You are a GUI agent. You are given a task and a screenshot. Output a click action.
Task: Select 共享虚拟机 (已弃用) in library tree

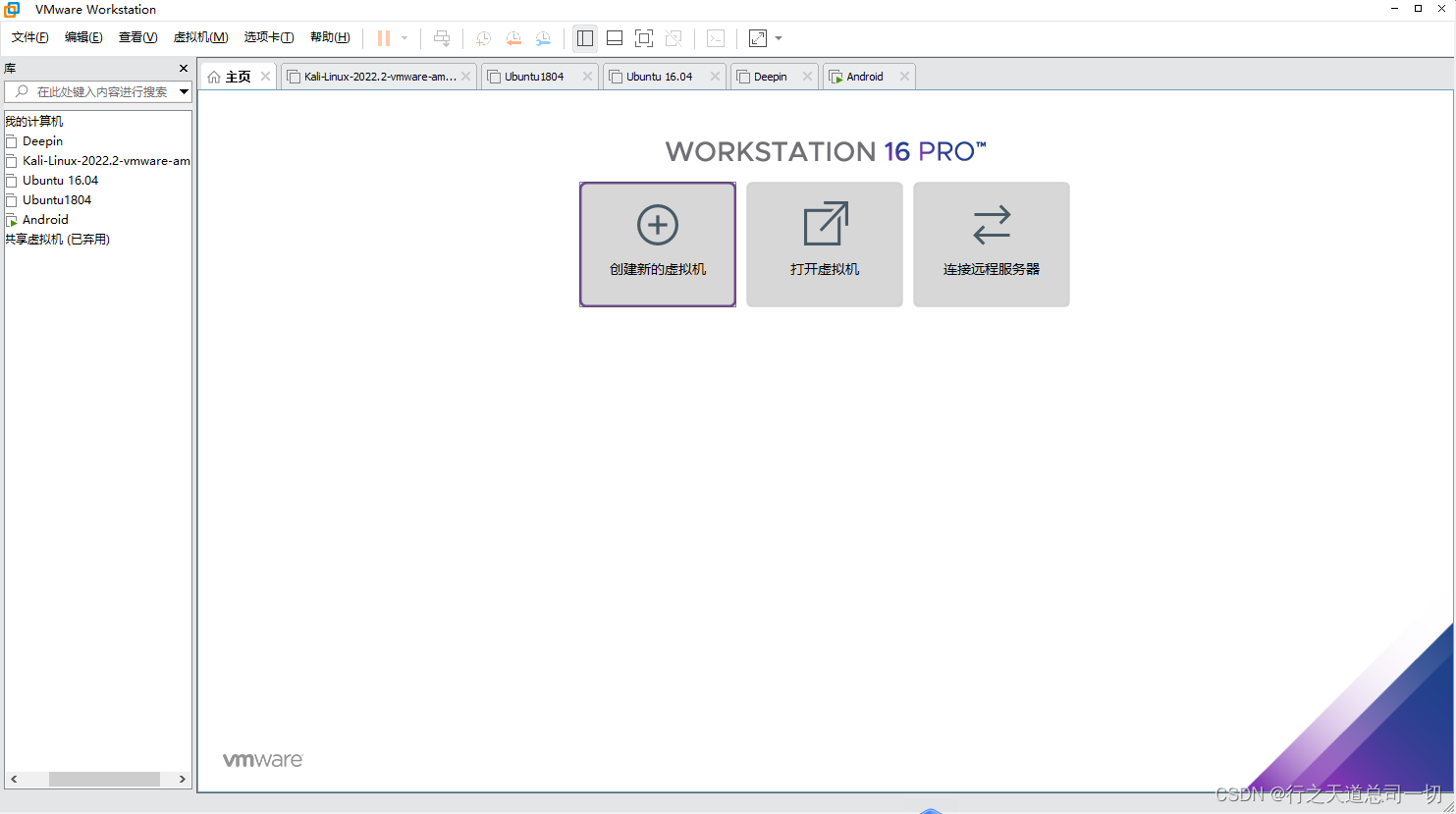pyautogui.click(x=57, y=240)
